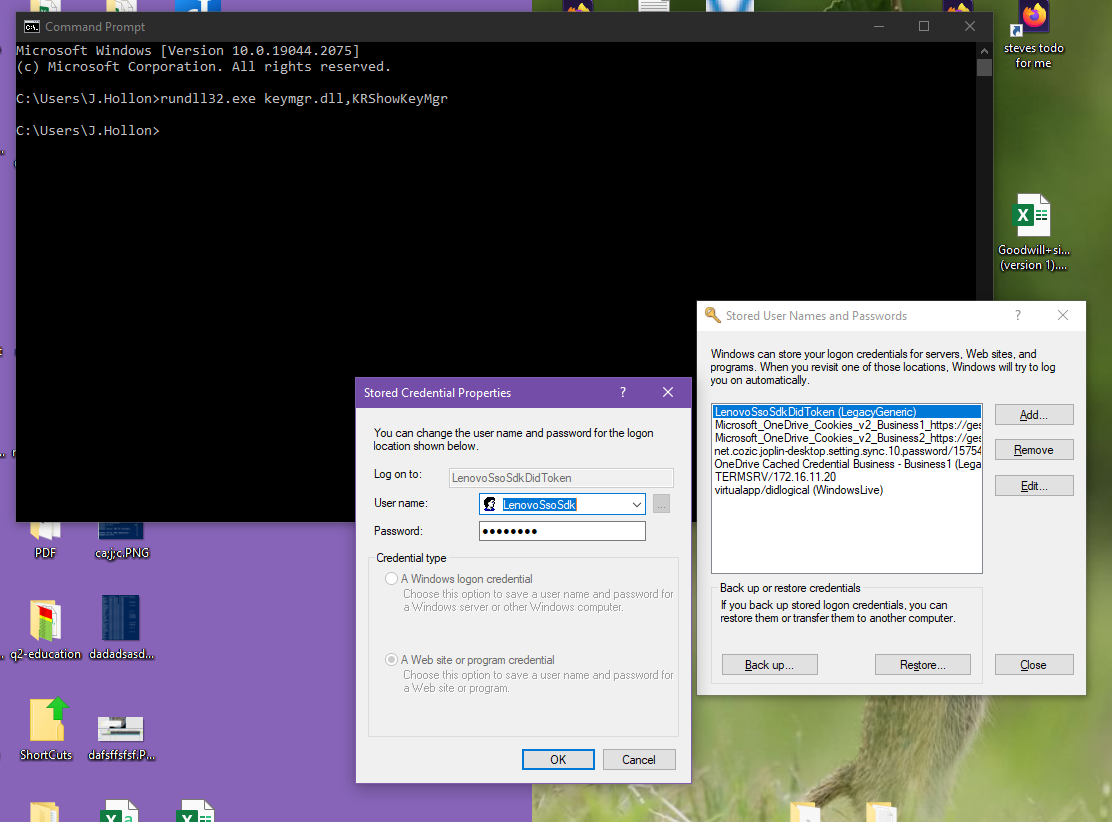Image resolution: width=1112 pixels, height=822 pixels.
Task: Click help icon in Stored User Names dialog
Action: [1018, 315]
